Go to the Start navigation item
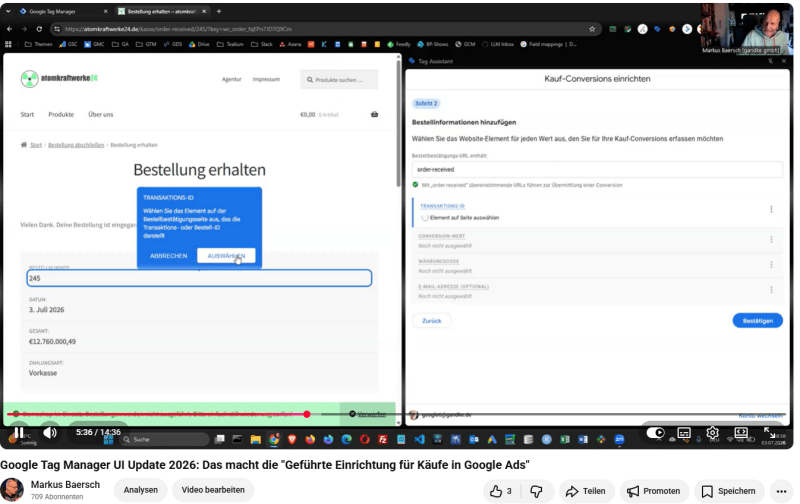This screenshot has height=504, width=800. point(27,114)
